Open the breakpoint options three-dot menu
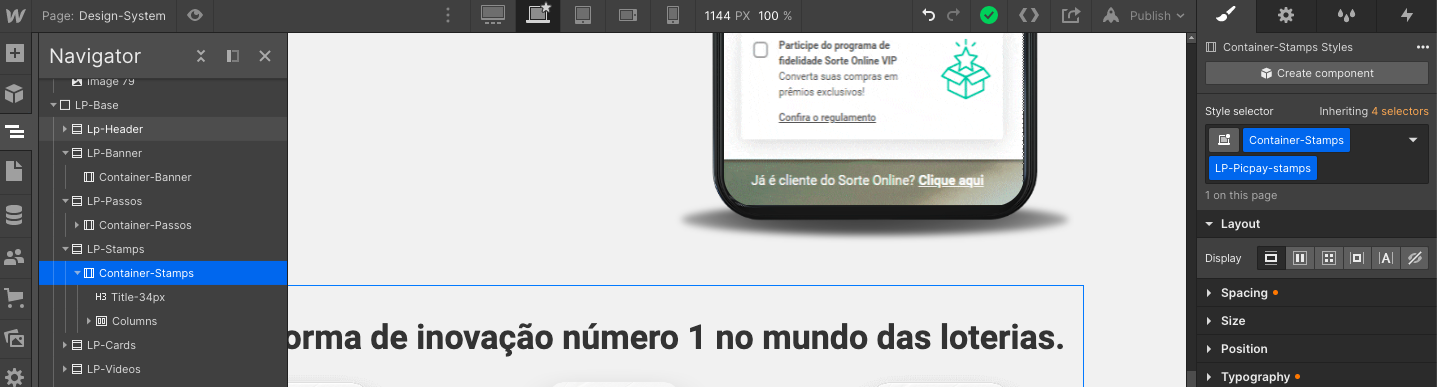1437x387 pixels. 447,15
